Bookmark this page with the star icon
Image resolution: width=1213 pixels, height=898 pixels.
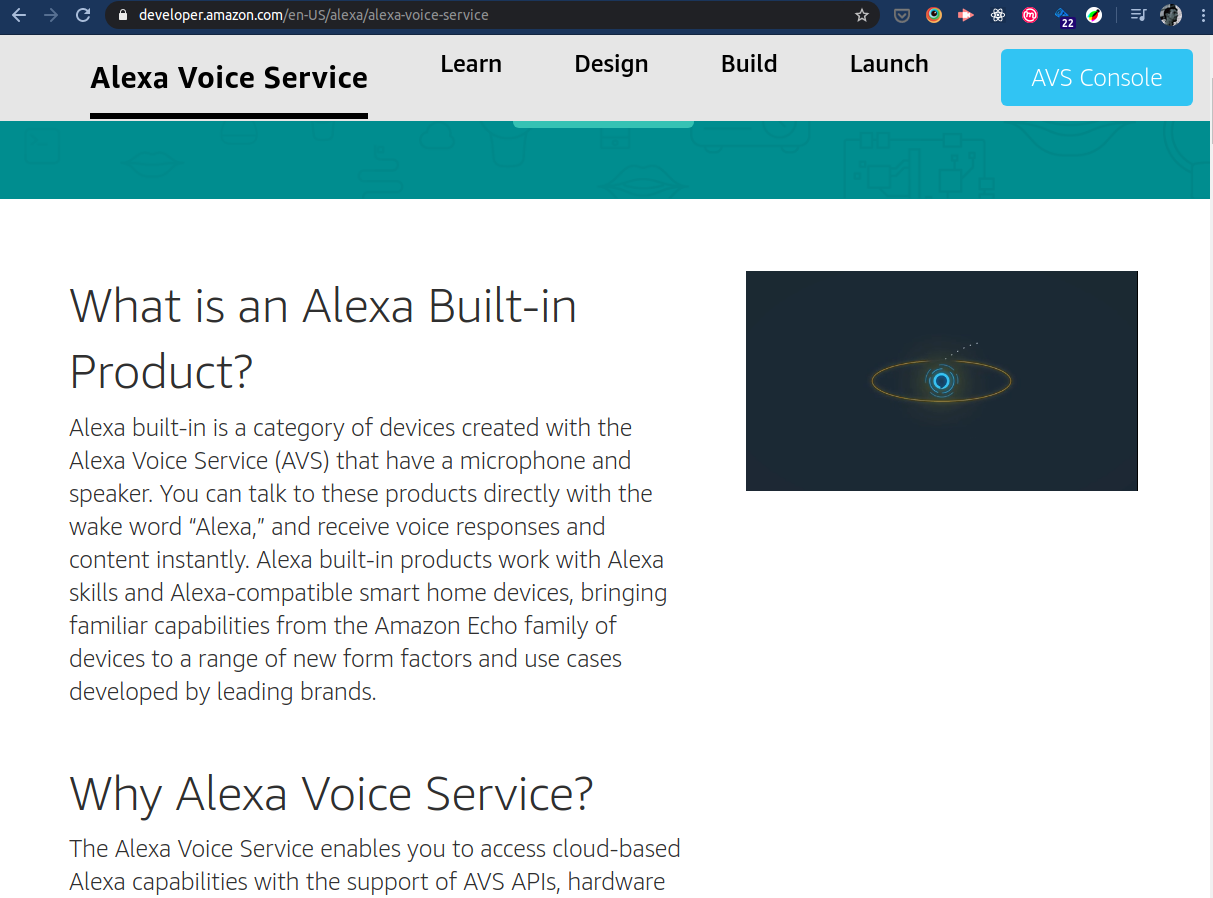point(862,15)
